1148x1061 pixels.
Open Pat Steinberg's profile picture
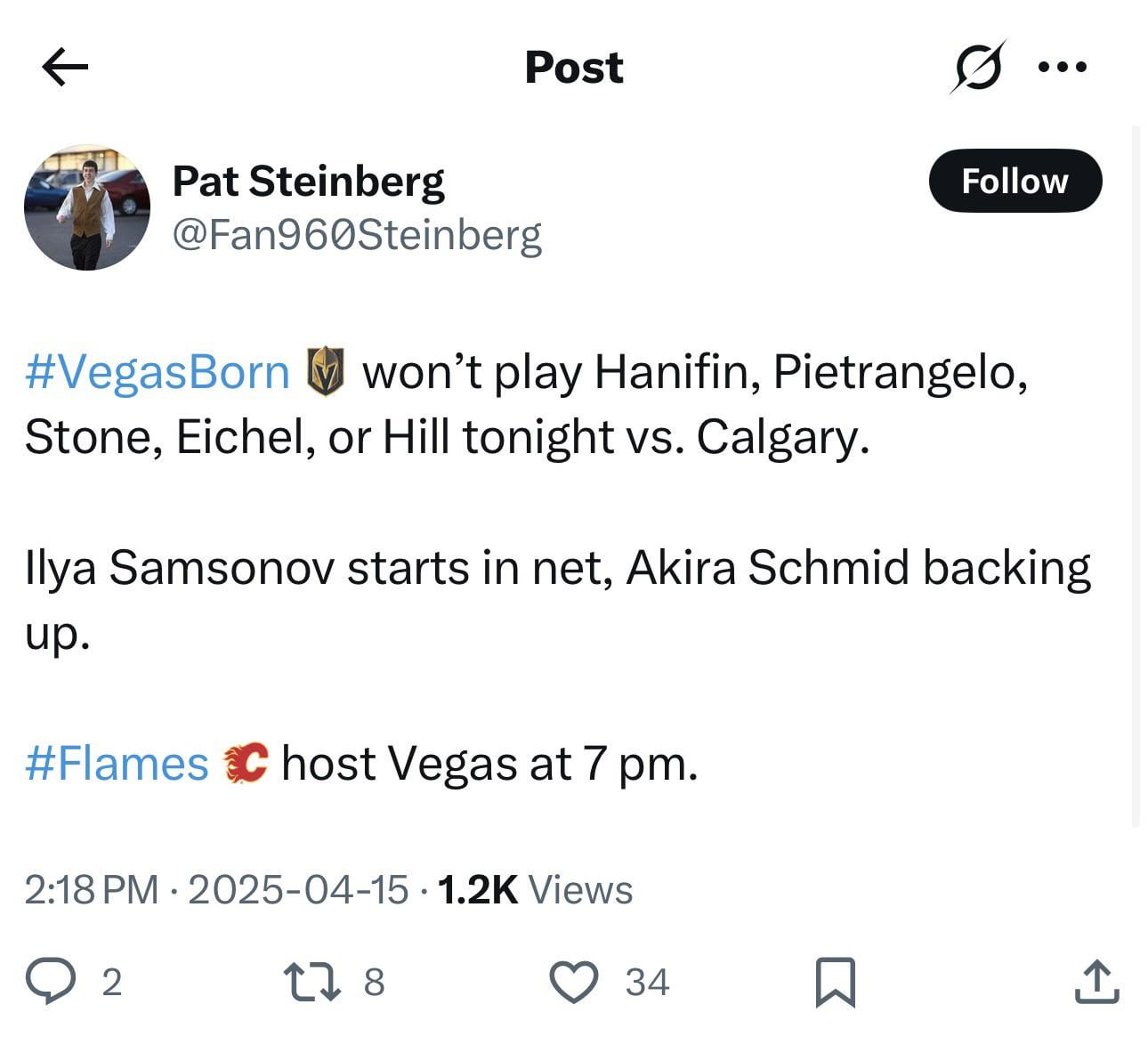coord(86,207)
